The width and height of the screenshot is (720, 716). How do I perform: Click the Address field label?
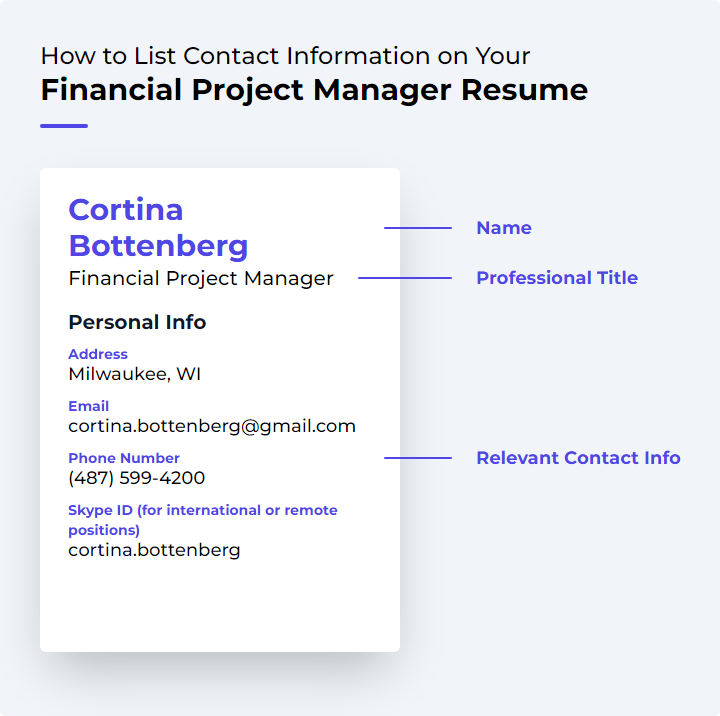coord(98,354)
